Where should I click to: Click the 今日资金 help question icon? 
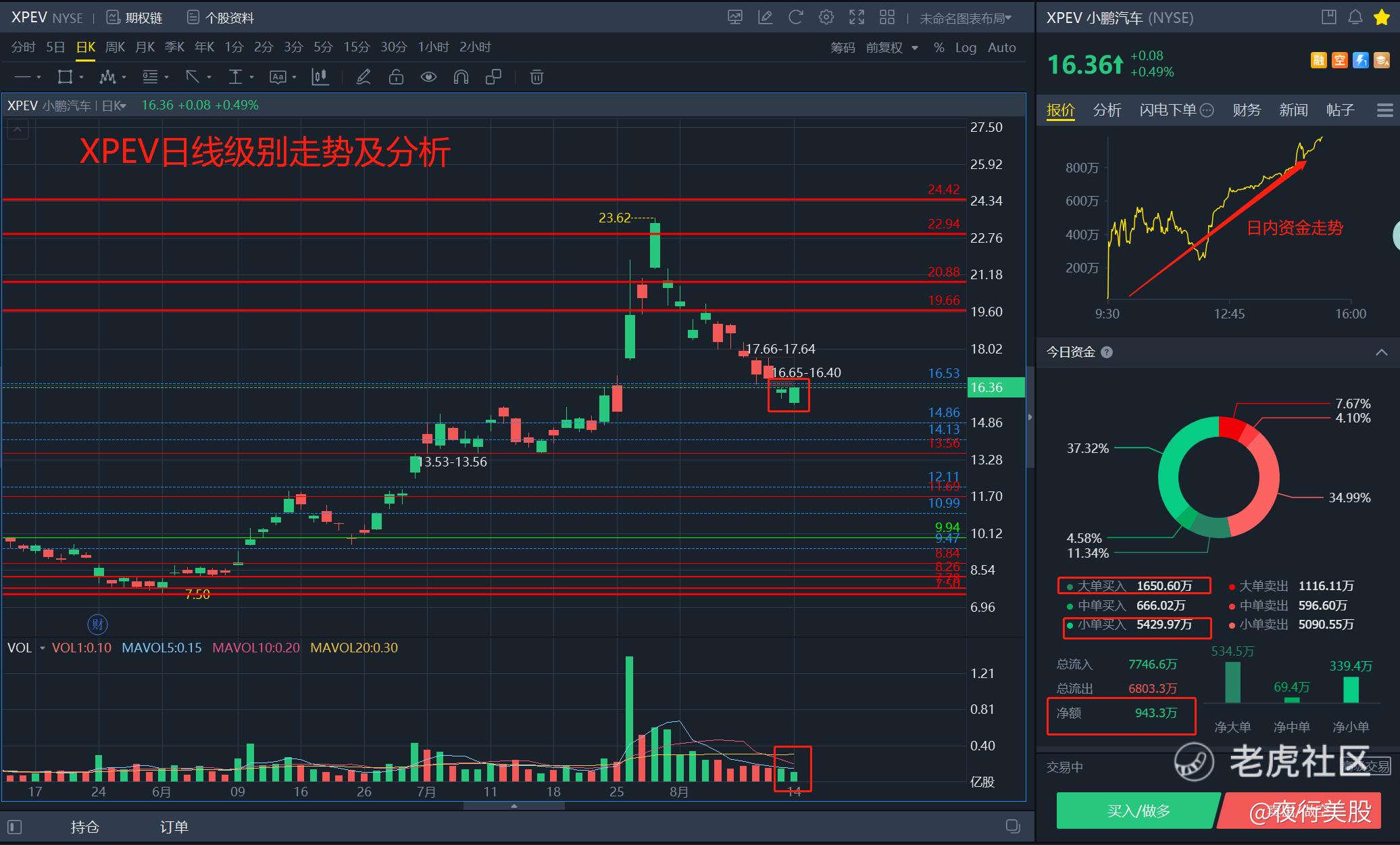[x=1107, y=352]
